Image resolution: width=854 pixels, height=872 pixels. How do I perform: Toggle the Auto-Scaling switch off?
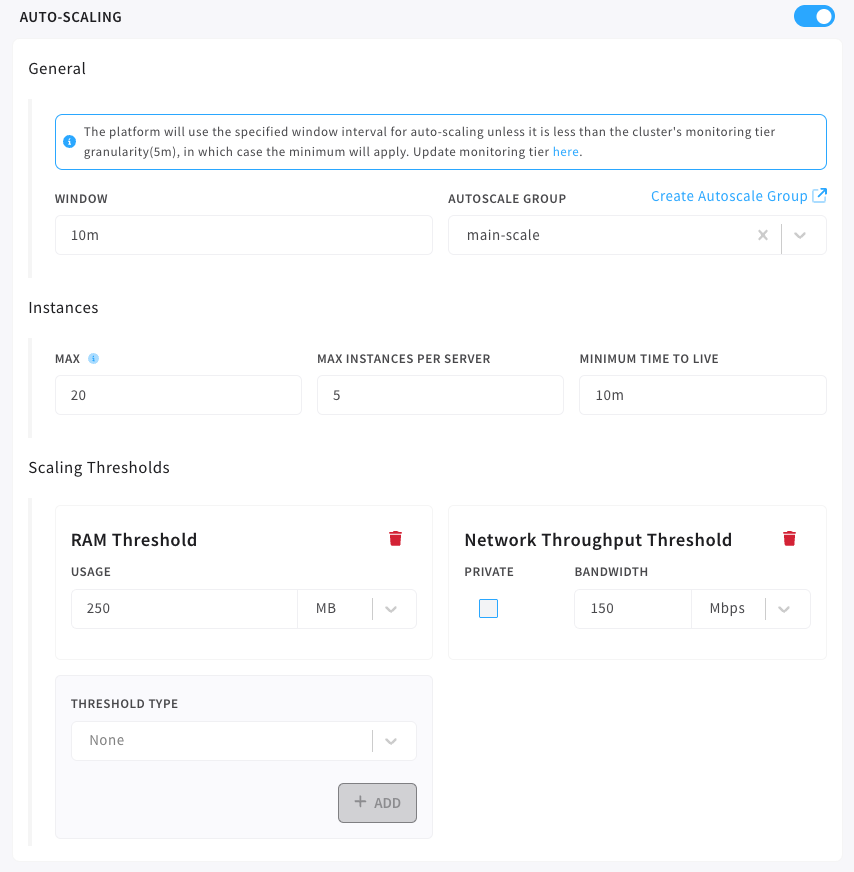[x=813, y=16]
